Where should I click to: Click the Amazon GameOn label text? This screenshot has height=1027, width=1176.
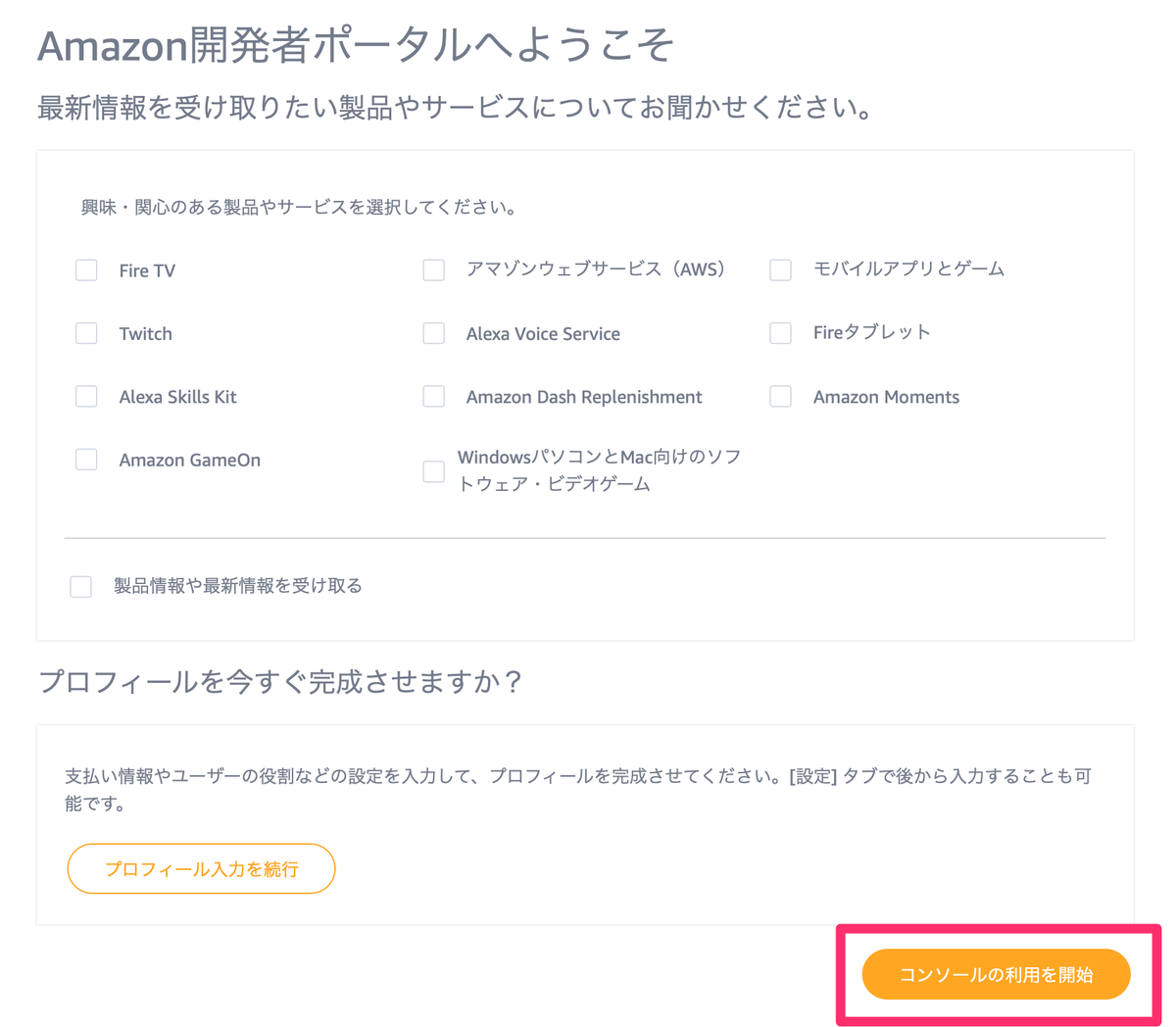point(189,460)
